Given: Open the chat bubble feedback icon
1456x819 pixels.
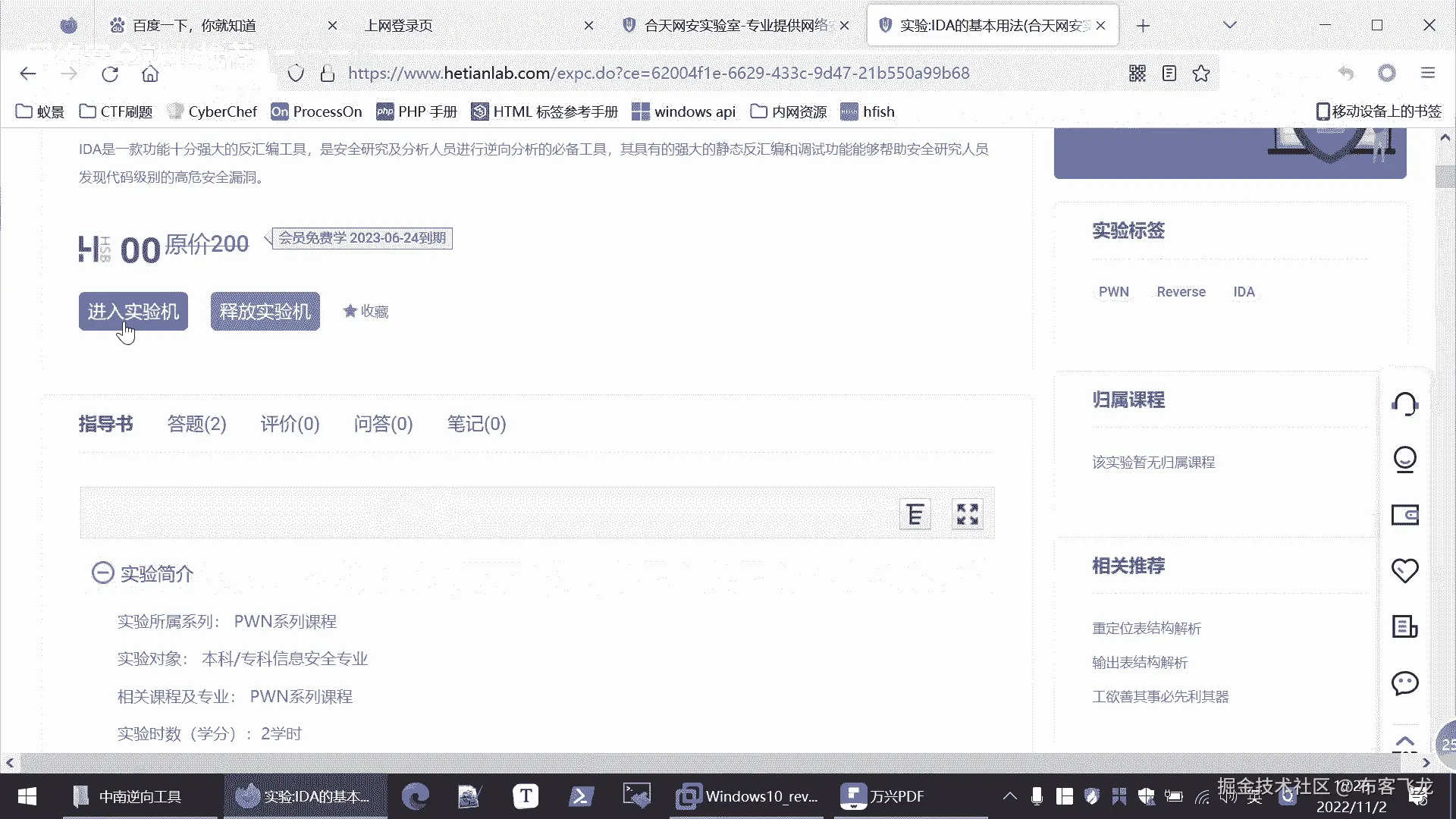Looking at the screenshot, I should [x=1404, y=683].
